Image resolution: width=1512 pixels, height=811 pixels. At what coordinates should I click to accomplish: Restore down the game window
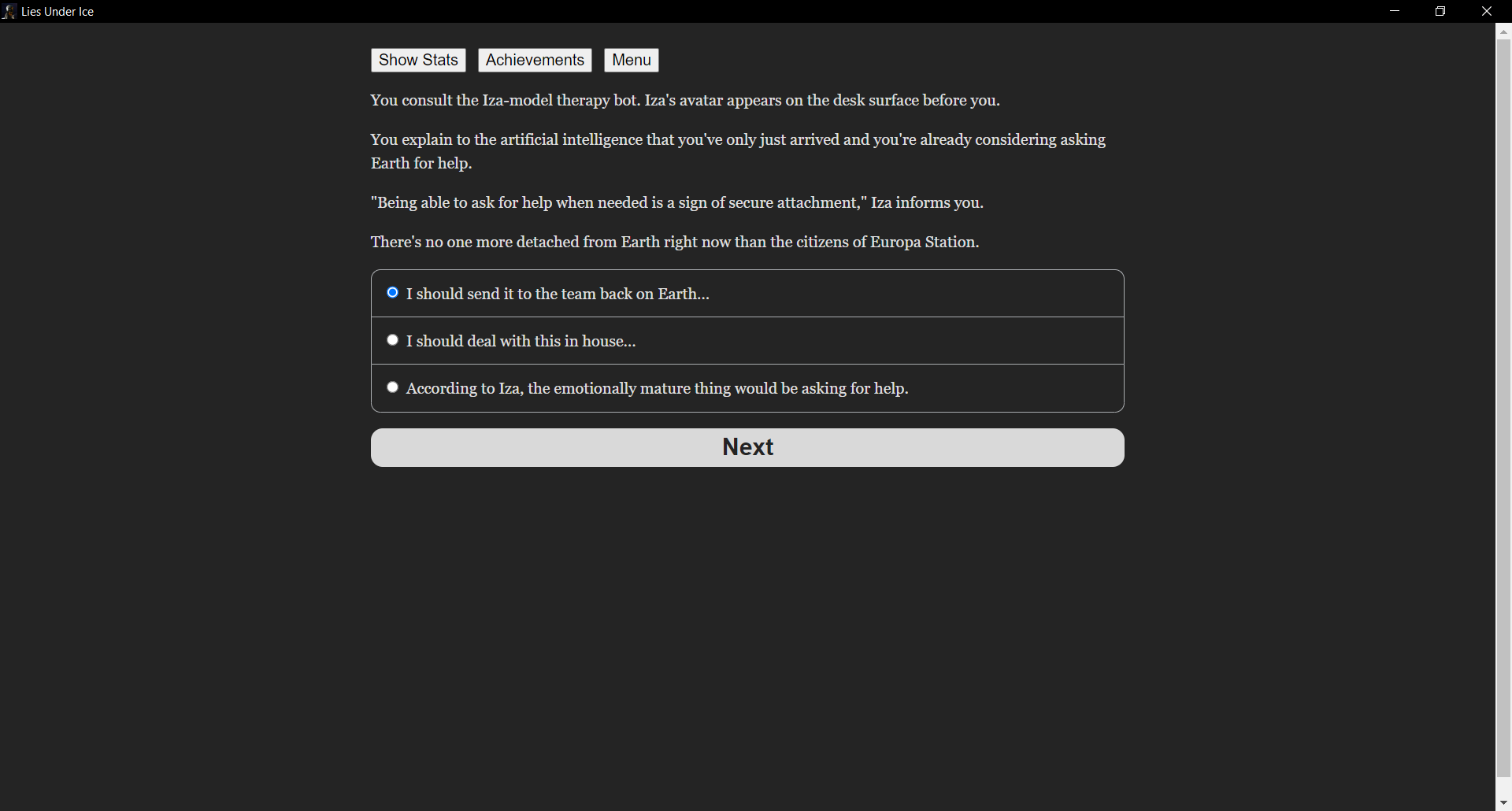pos(1440,11)
